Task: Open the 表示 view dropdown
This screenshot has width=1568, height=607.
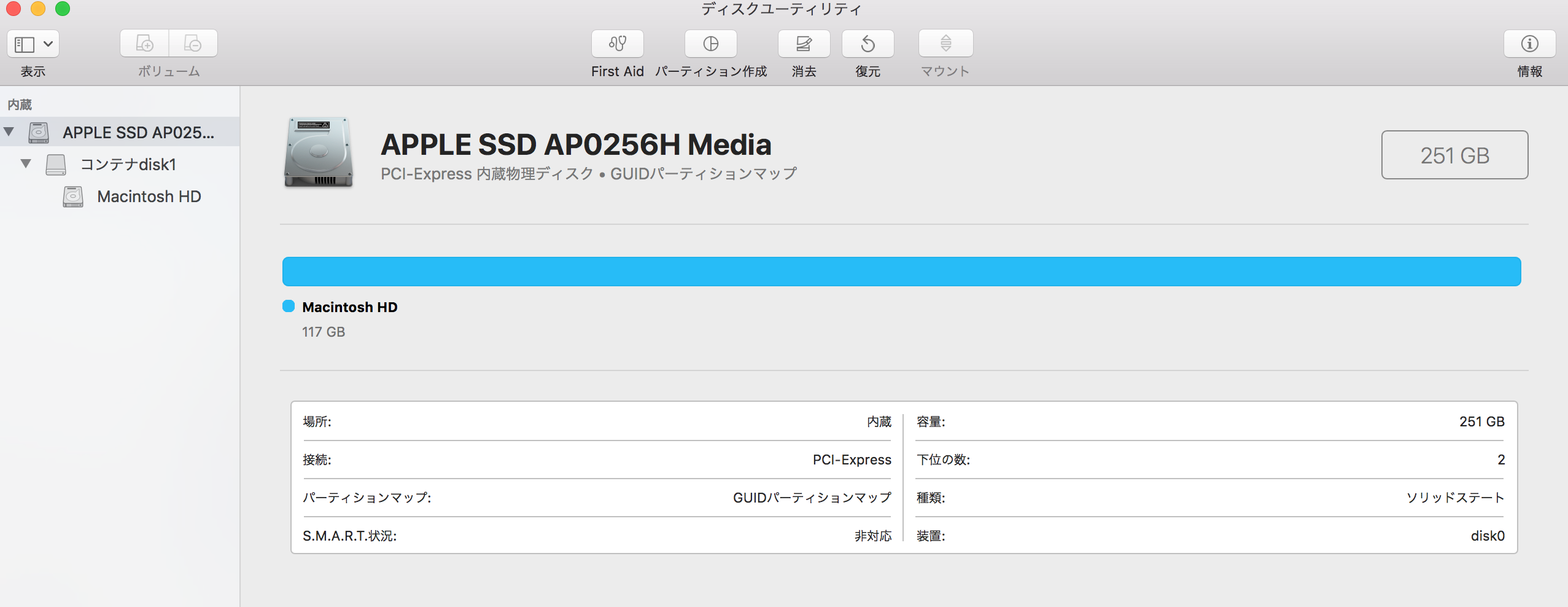Action: coord(33,44)
